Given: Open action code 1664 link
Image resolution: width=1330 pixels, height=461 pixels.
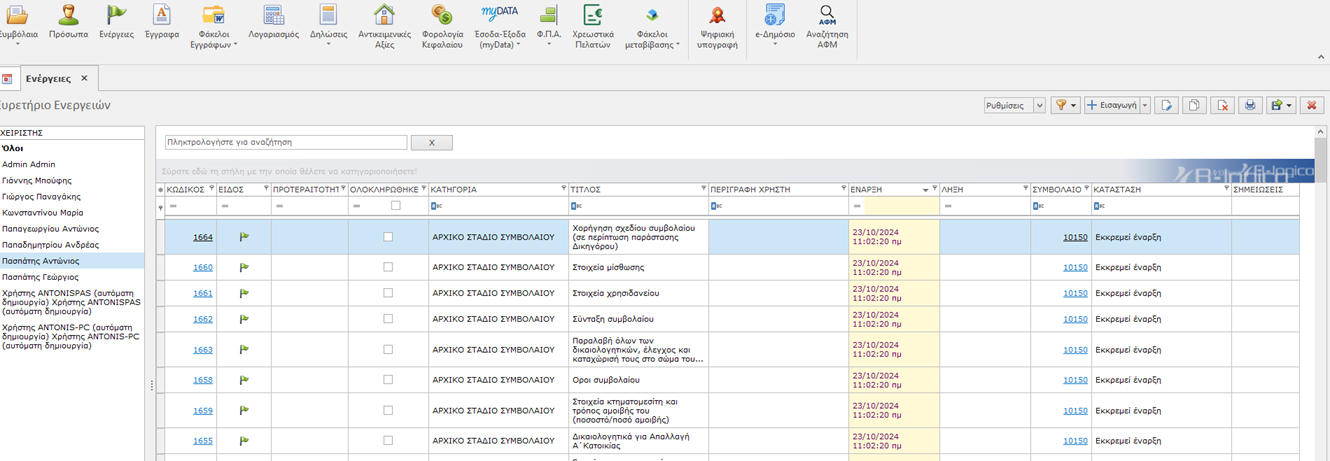Looking at the screenshot, I should coord(203,237).
